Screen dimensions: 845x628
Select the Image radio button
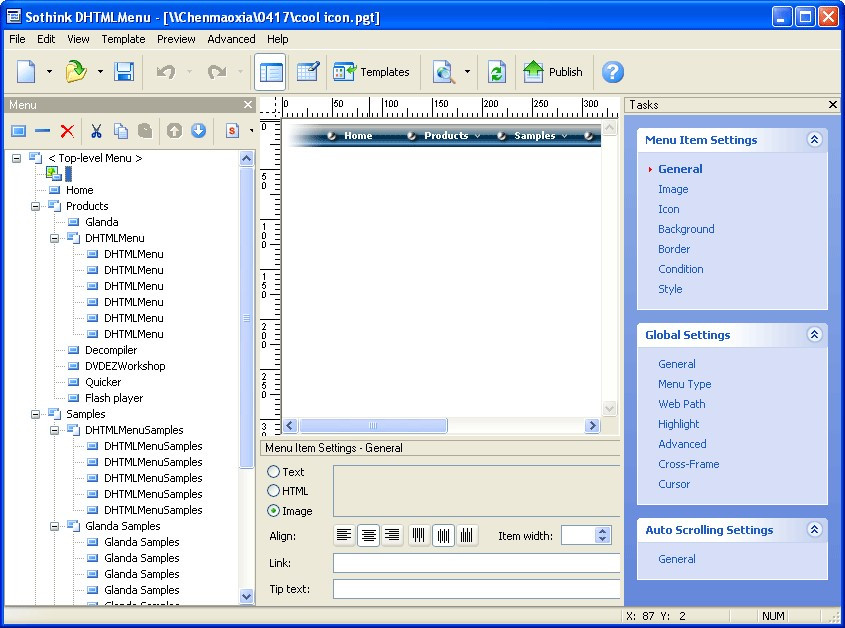(x=274, y=511)
